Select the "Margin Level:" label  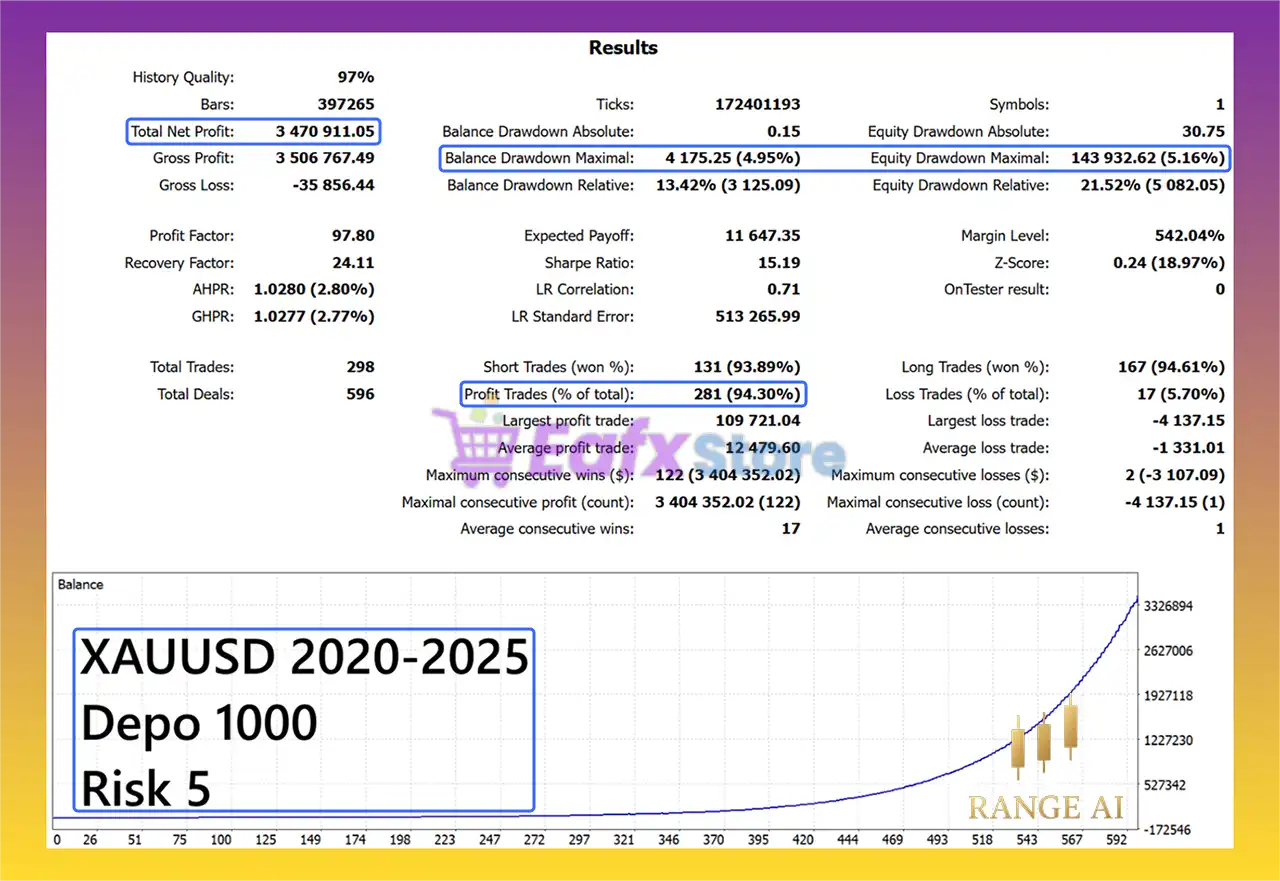click(1005, 236)
